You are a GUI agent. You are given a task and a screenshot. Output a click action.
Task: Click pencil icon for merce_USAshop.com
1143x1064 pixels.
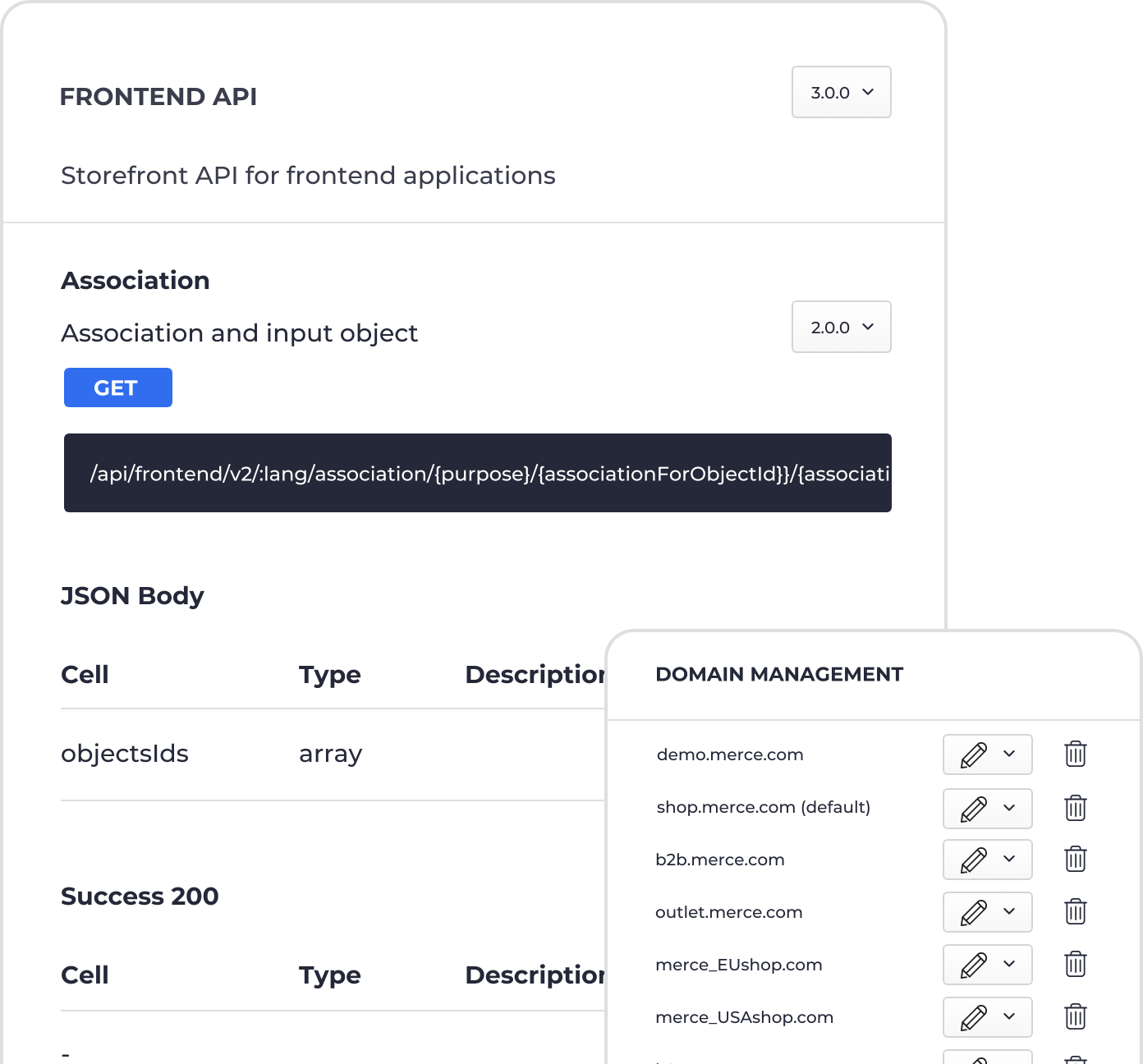tap(974, 1017)
